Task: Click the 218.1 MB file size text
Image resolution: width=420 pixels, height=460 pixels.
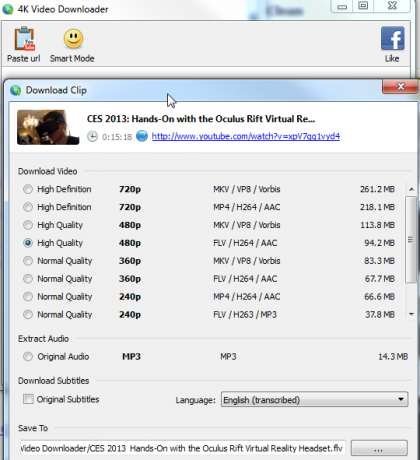Action: point(377,207)
